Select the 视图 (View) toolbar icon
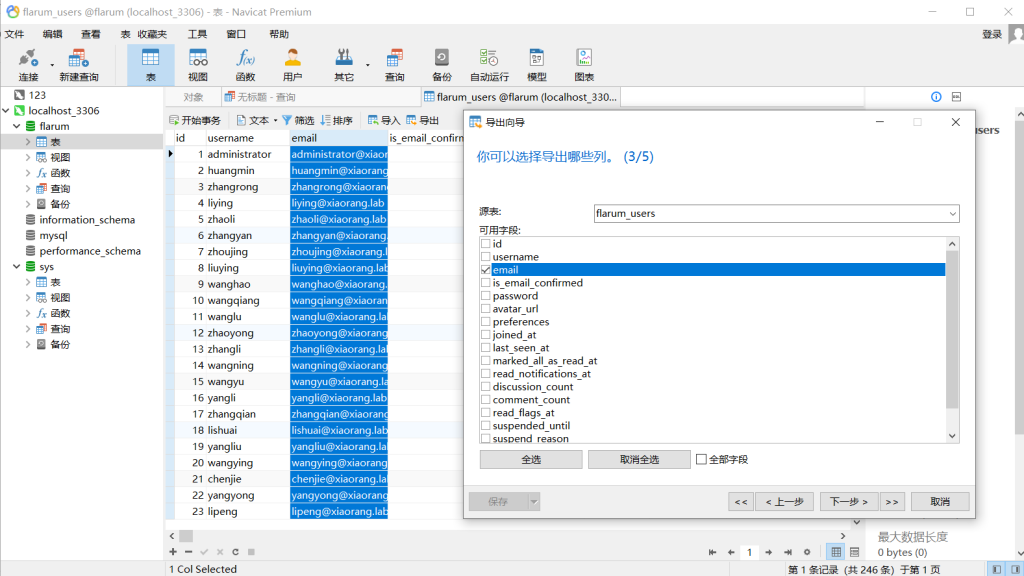1024x576 pixels. [x=198, y=64]
